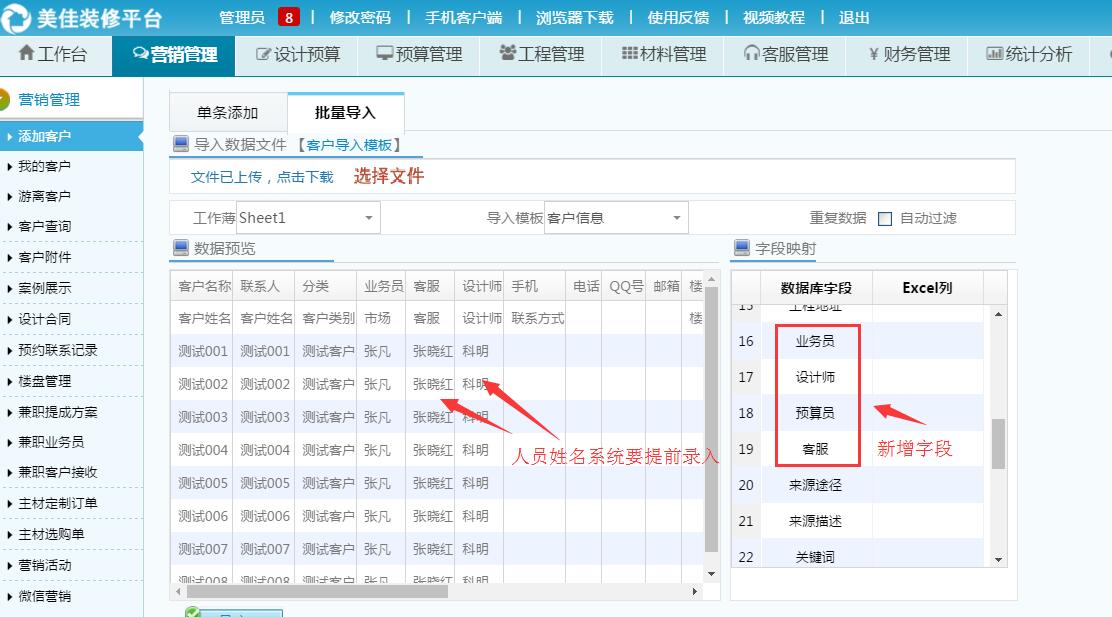Open 统计分析 using the chart icon
This screenshot has width=1112, height=617.
[x=997, y=55]
